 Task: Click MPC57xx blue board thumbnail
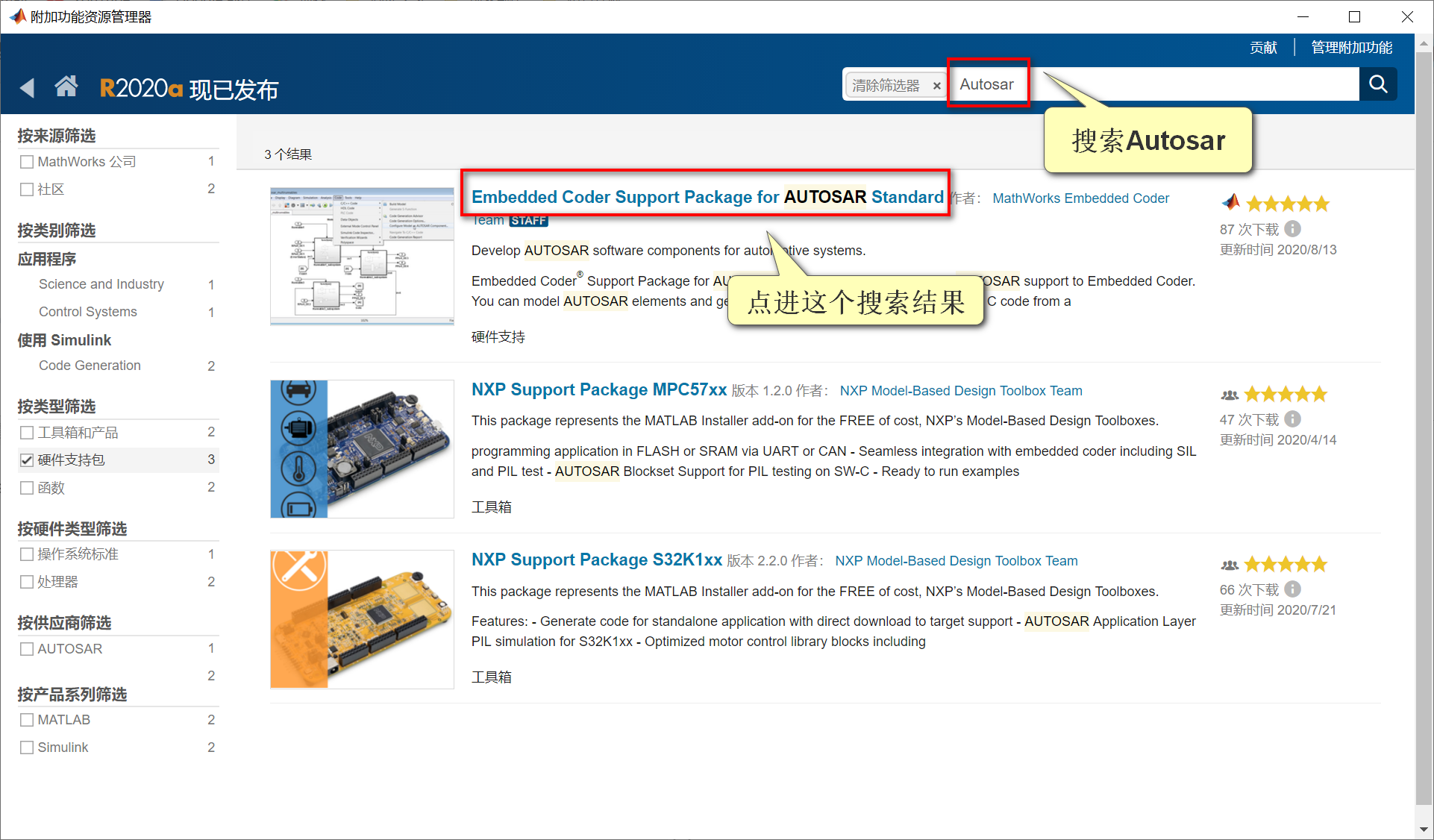tap(362, 449)
